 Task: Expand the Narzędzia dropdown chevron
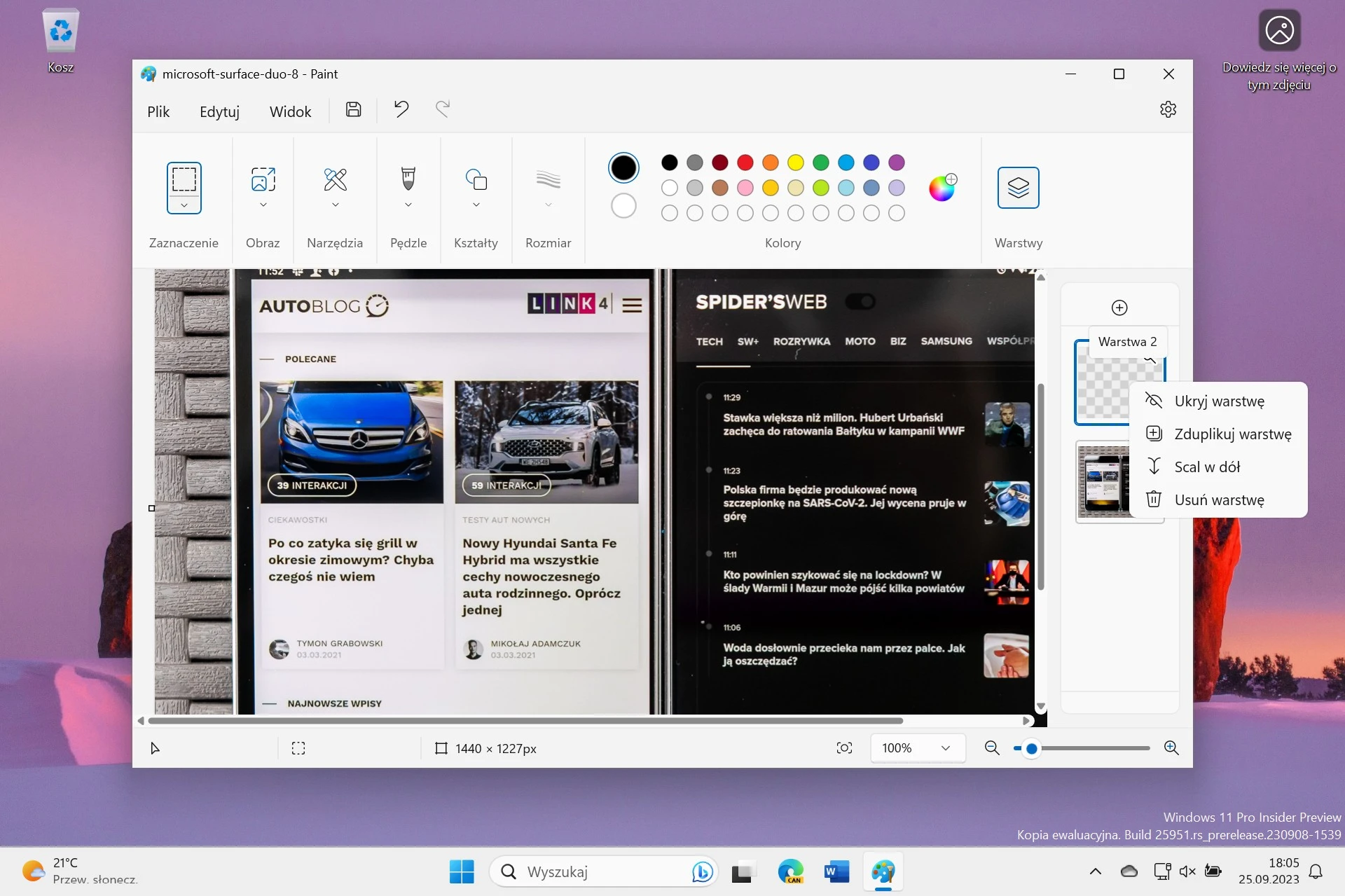pos(336,205)
